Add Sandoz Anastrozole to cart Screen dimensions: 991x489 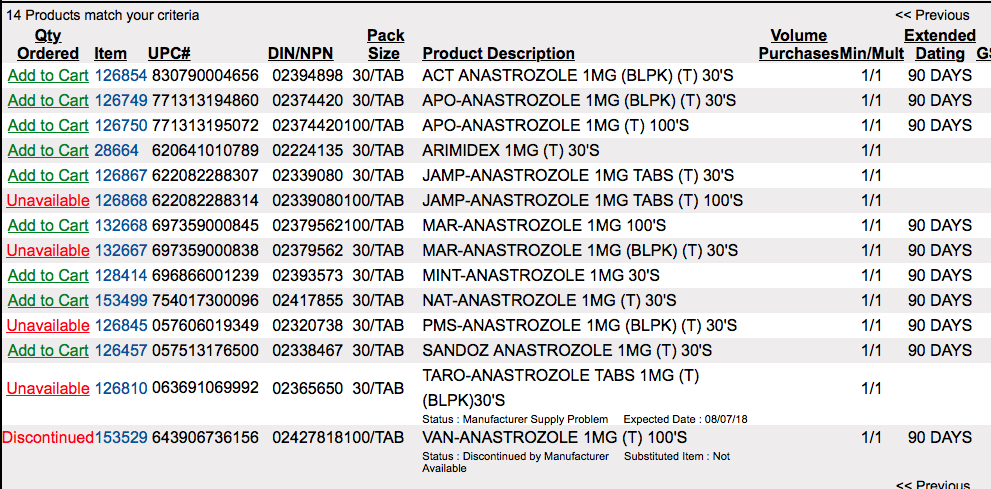[48, 350]
